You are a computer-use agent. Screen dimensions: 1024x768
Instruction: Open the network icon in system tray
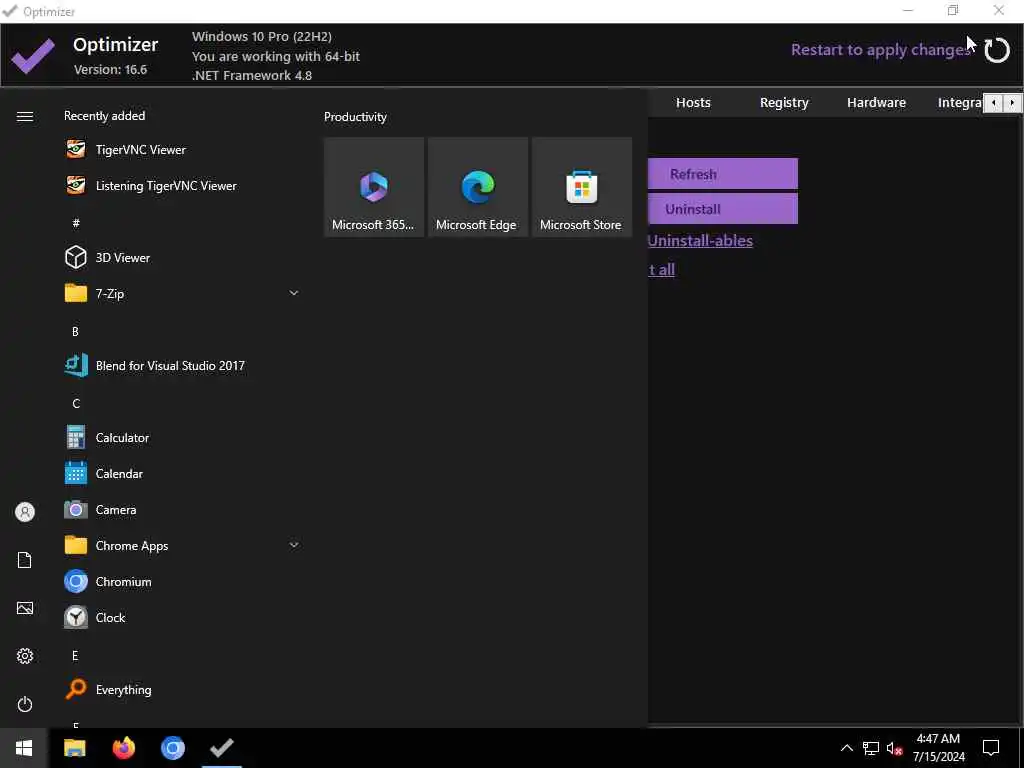click(871, 748)
